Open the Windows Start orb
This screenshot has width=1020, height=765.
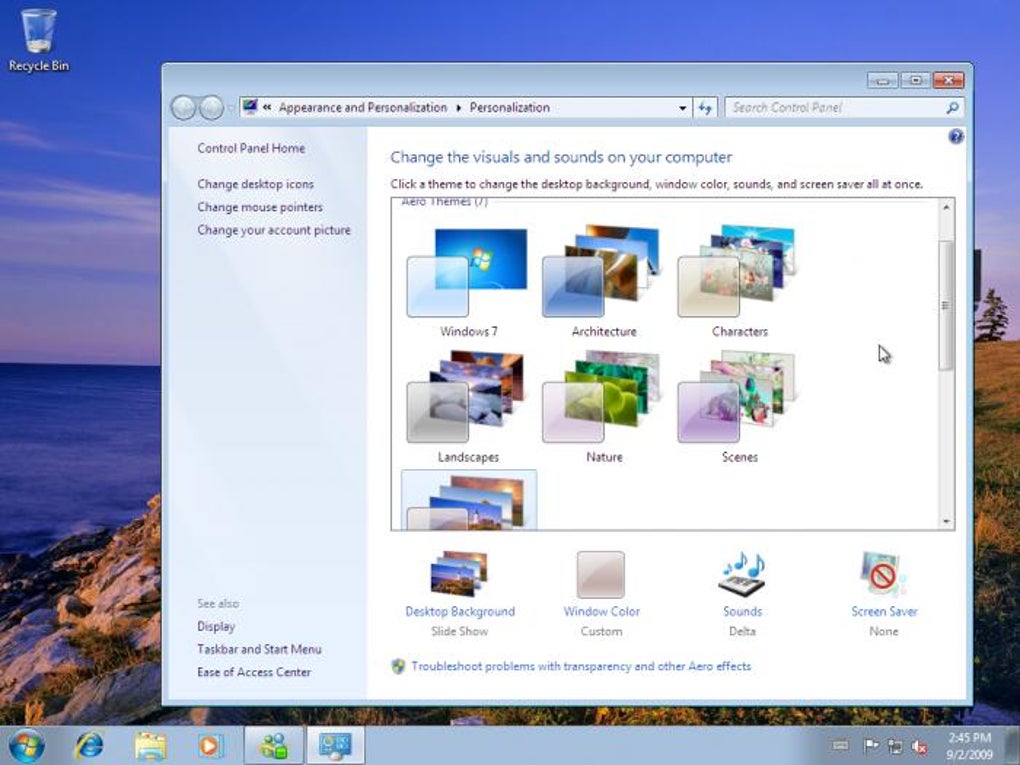click(27, 745)
